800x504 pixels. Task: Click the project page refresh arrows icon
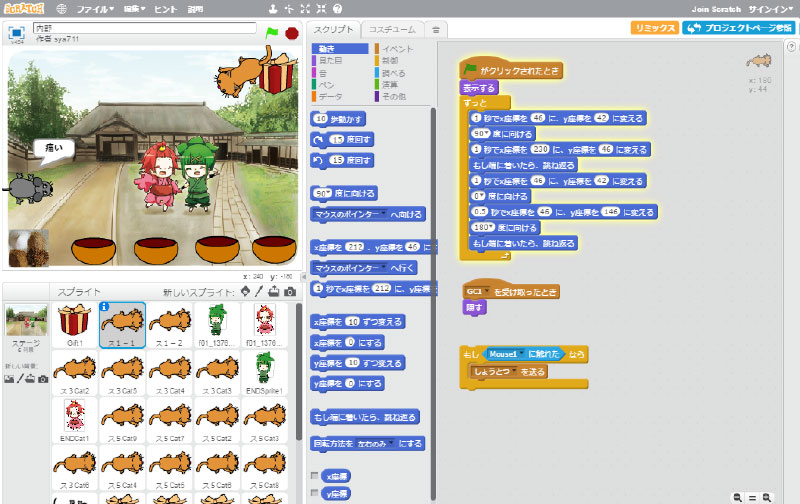[x=694, y=28]
